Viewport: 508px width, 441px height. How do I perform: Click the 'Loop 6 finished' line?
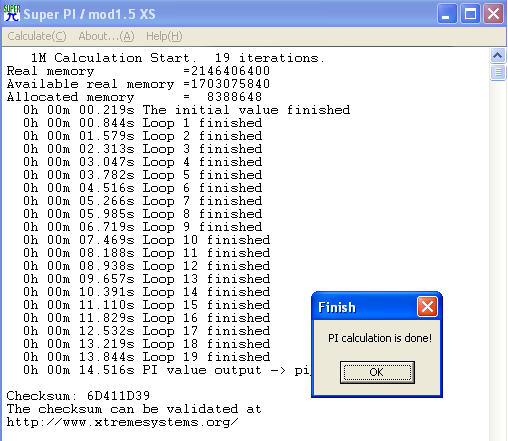coord(142,188)
